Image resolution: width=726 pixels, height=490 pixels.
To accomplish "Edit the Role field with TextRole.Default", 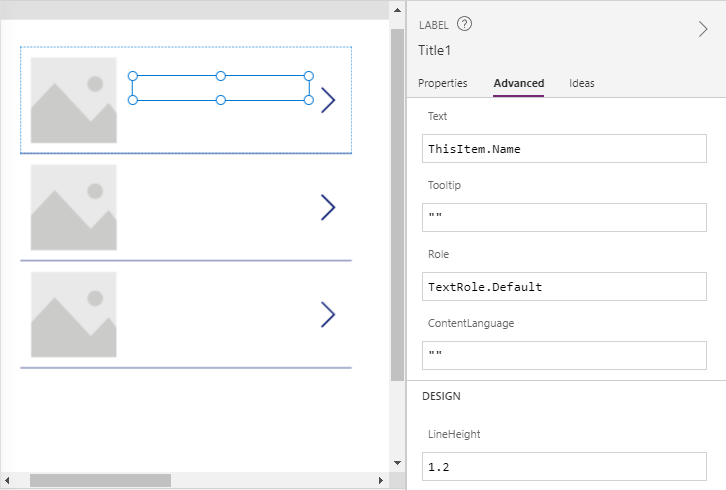I will pyautogui.click(x=564, y=287).
